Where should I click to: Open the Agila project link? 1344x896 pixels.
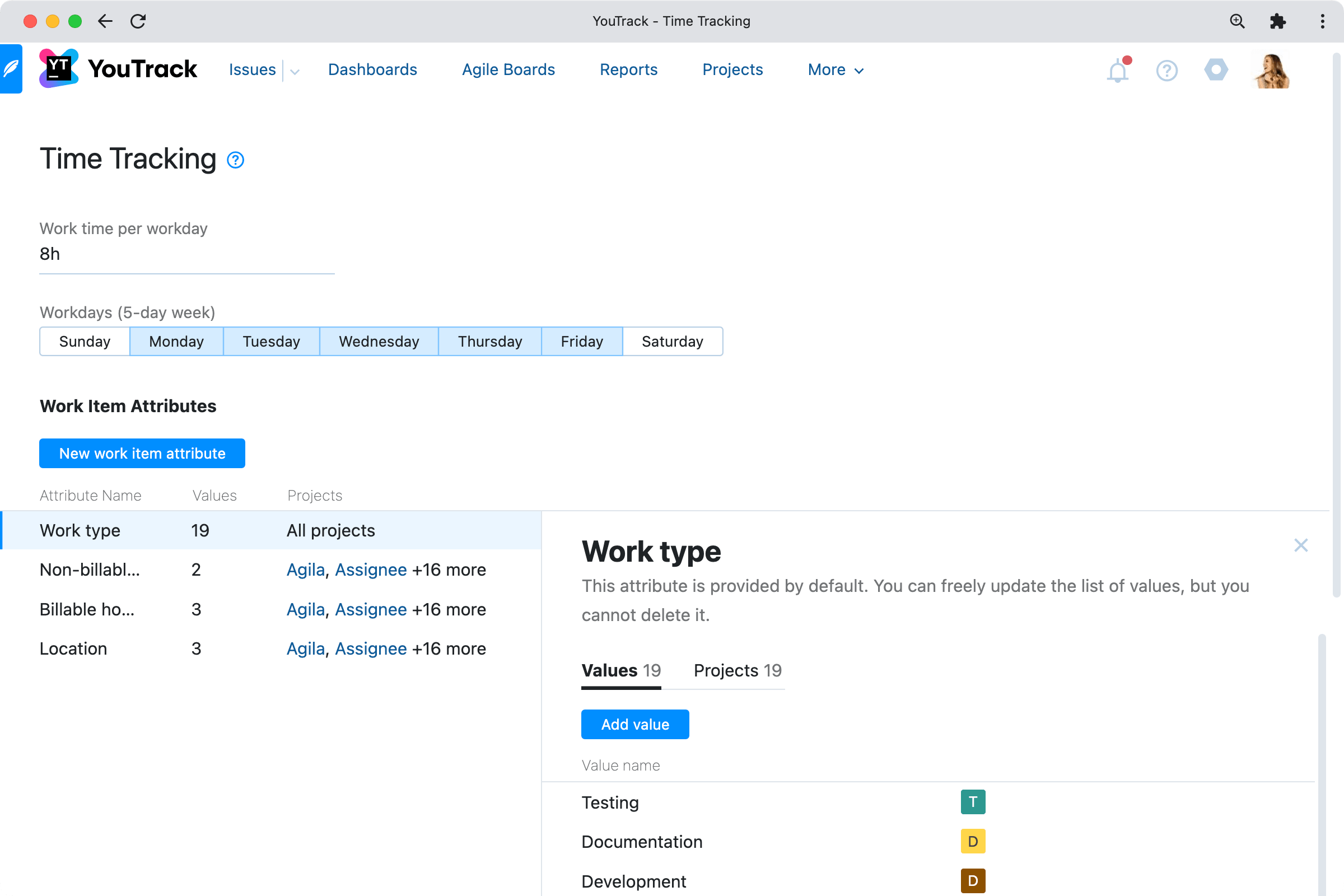[305, 570]
